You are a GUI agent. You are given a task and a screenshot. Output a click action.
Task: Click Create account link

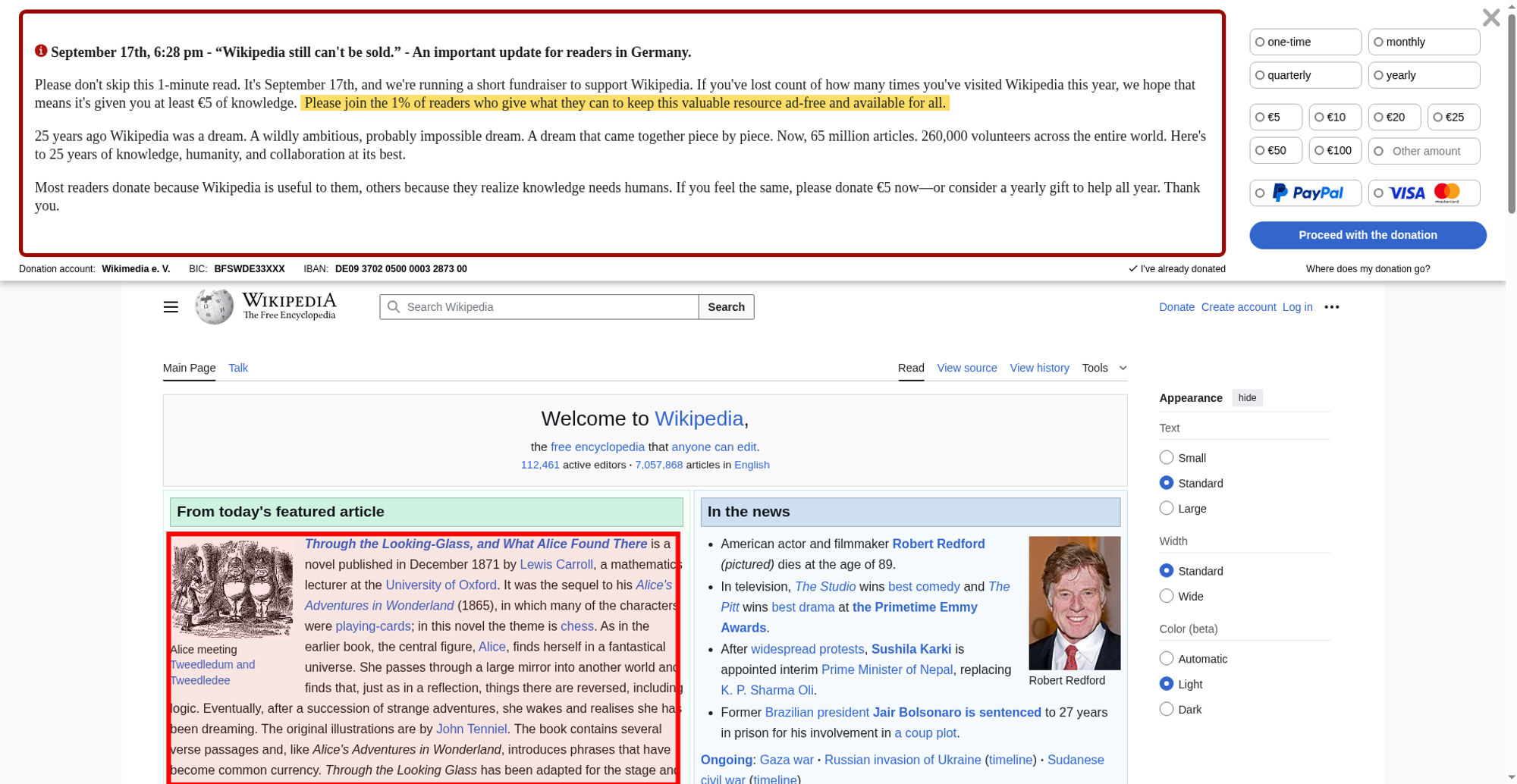coord(1239,307)
